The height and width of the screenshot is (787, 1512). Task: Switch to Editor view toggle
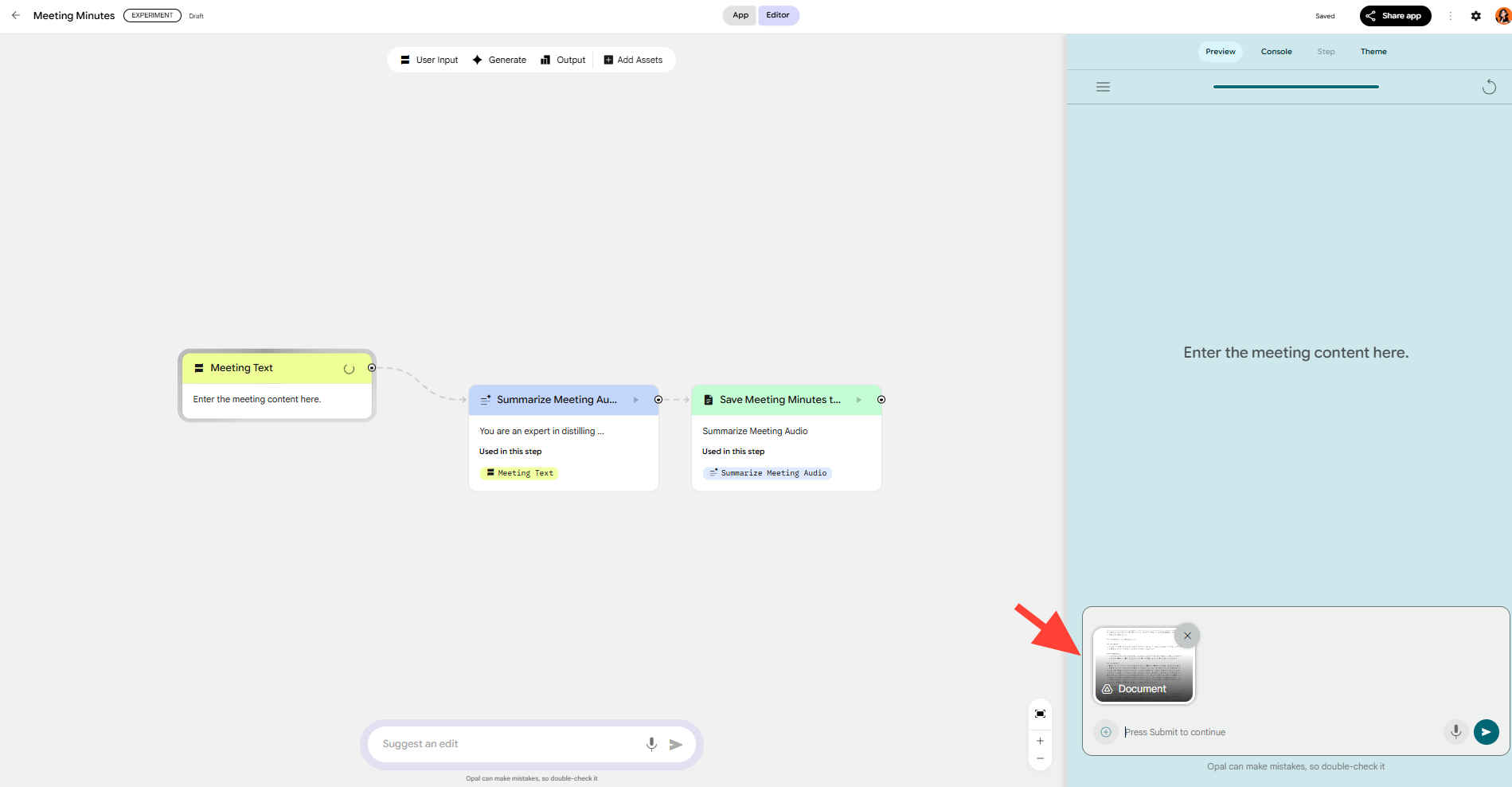pyautogui.click(x=778, y=15)
